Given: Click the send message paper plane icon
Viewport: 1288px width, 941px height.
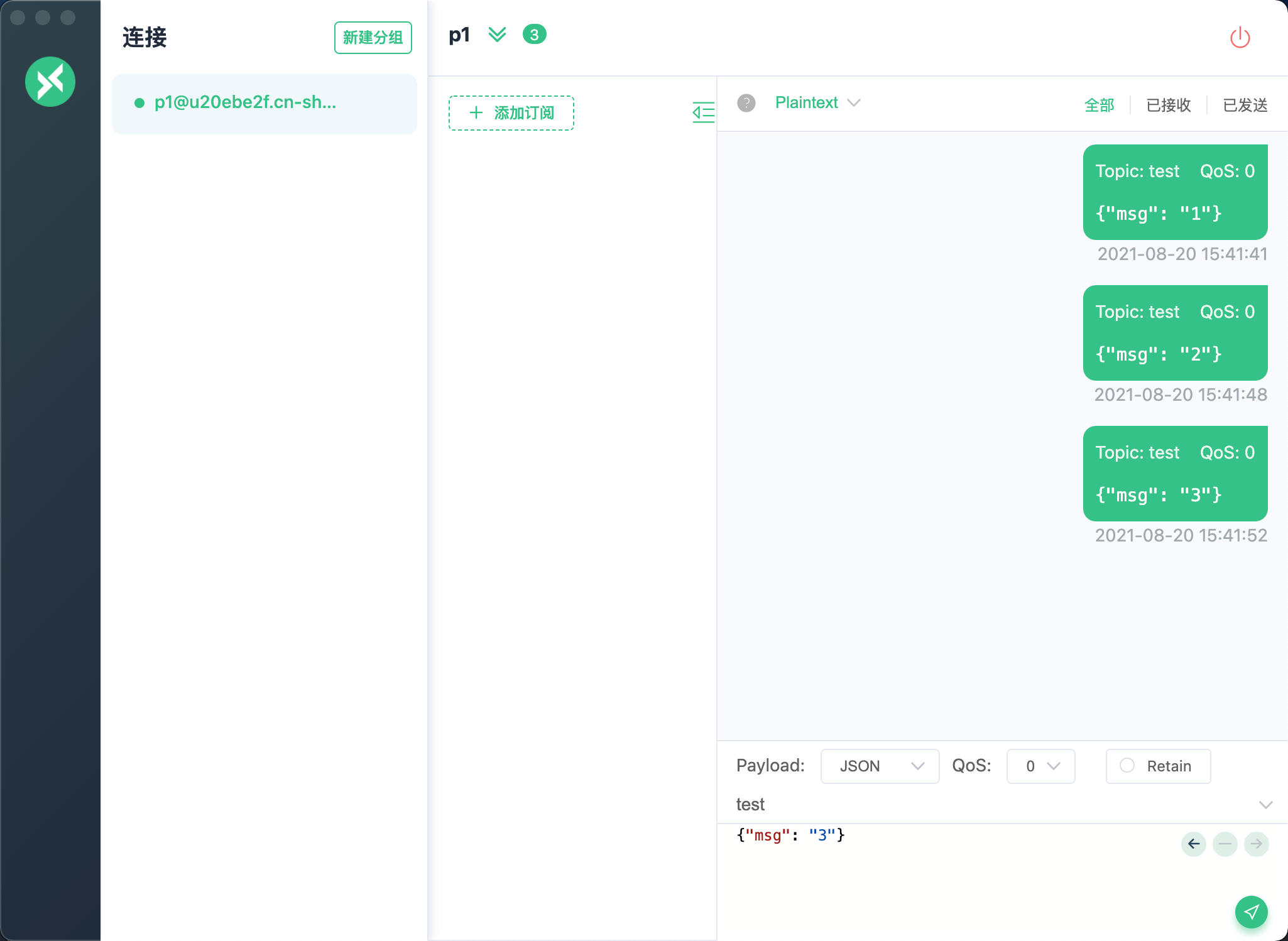Looking at the screenshot, I should pos(1251,911).
